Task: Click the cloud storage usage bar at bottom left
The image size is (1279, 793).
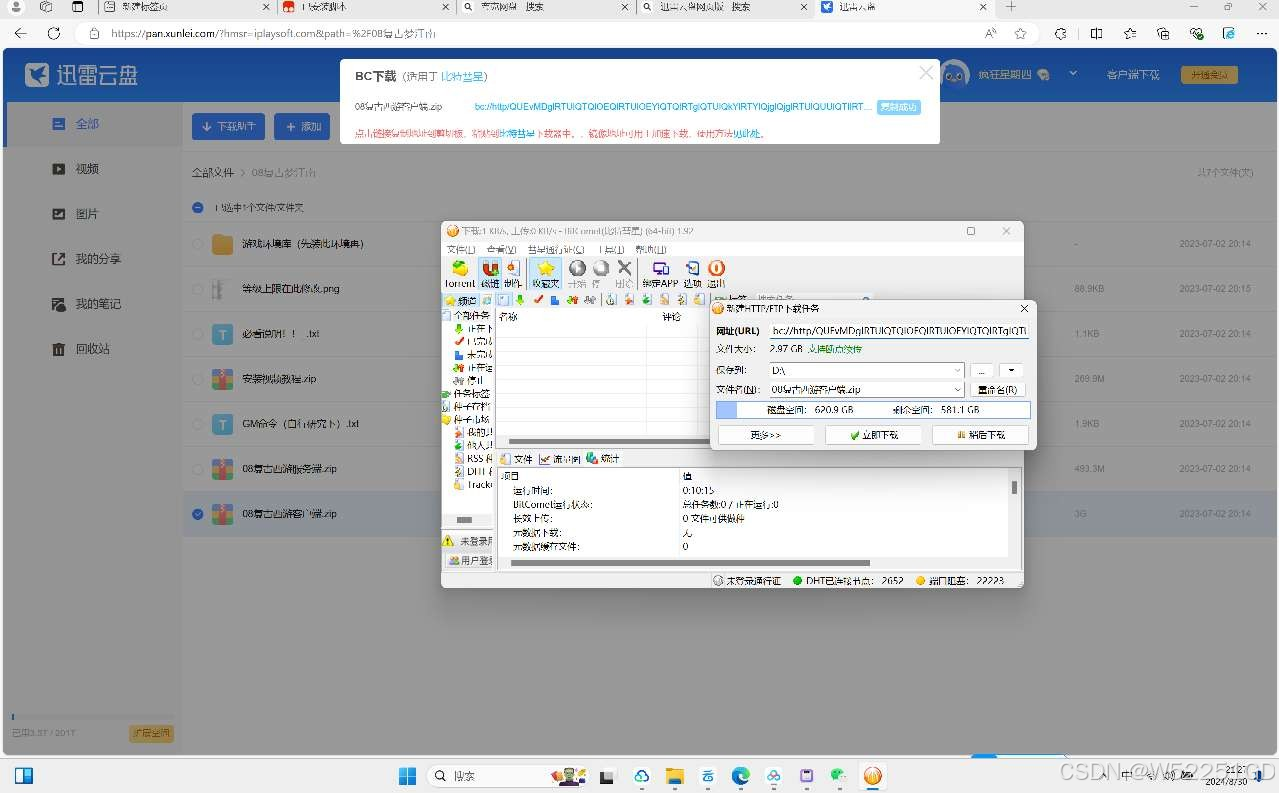Action: pos(93,717)
